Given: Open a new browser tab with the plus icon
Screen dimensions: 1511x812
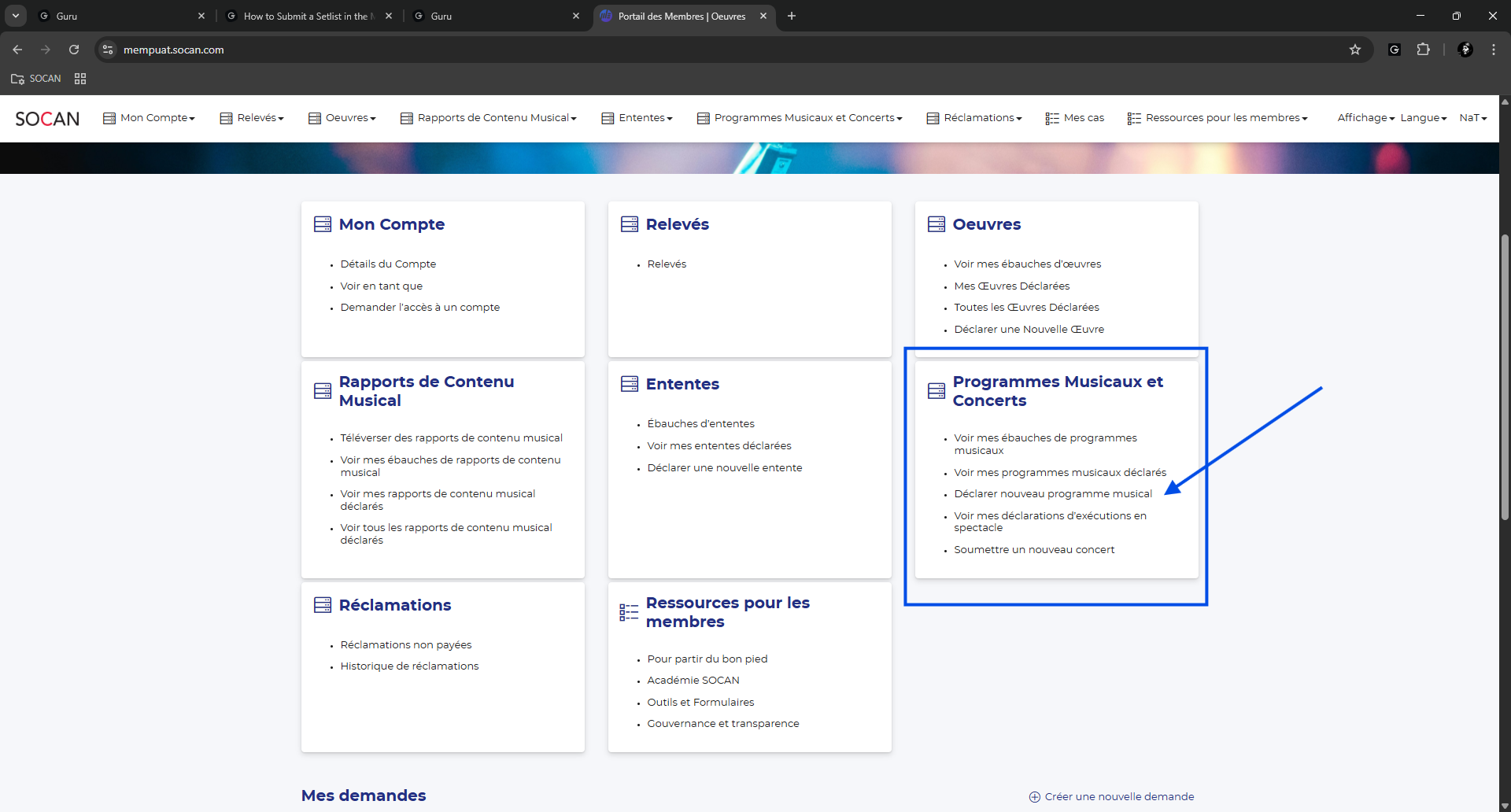Looking at the screenshot, I should coord(792,16).
